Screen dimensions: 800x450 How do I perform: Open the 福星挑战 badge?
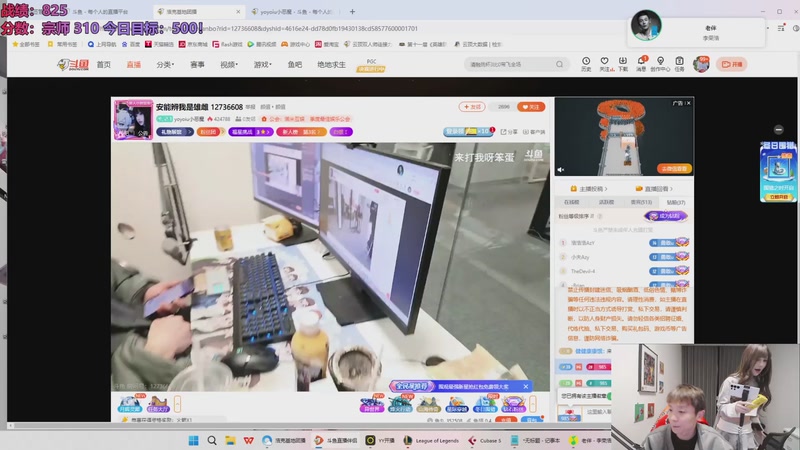[x=251, y=132]
